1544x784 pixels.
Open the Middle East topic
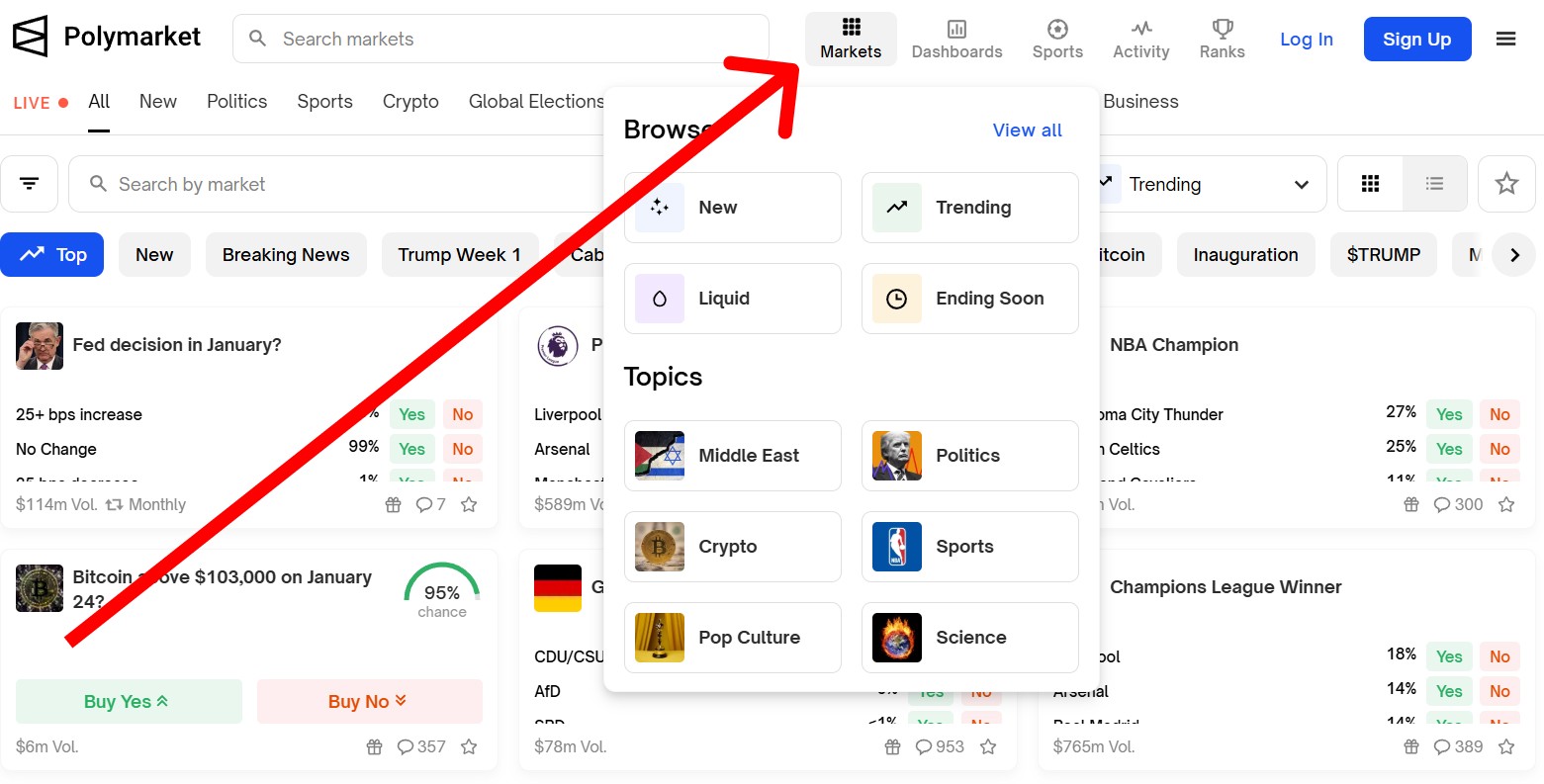click(733, 456)
